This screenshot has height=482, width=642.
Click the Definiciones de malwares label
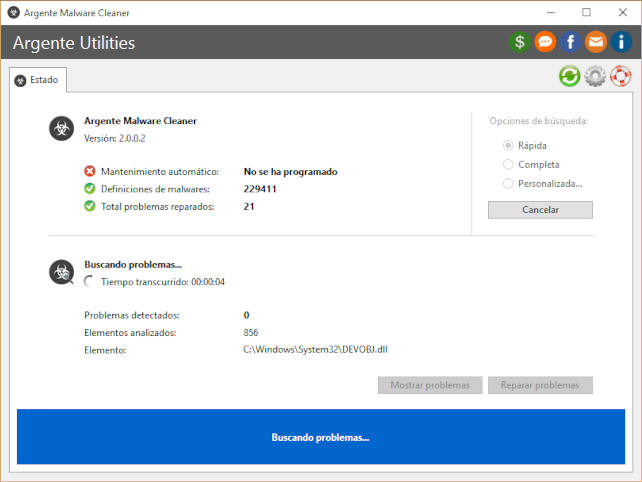click(155, 189)
